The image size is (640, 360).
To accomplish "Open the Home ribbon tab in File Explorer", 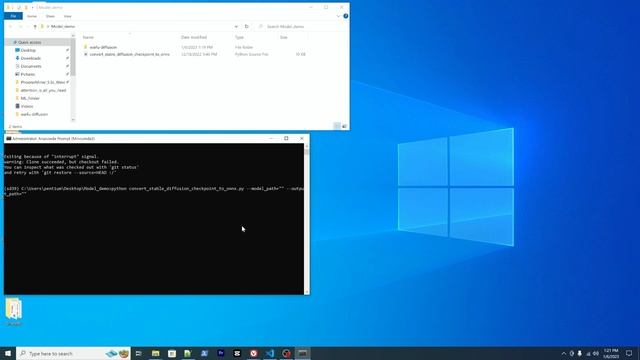I will (32, 16).
